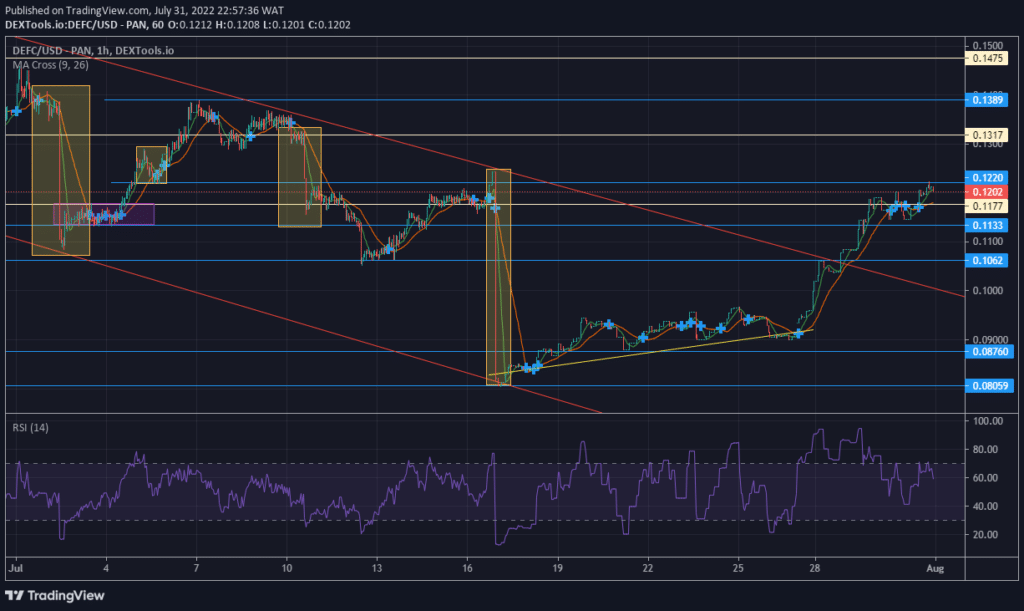Viewport: 1024px width, 611px height.
Task: Click the 28 date label on time axis
Action: pyautogui.click(x=814, y=569)
